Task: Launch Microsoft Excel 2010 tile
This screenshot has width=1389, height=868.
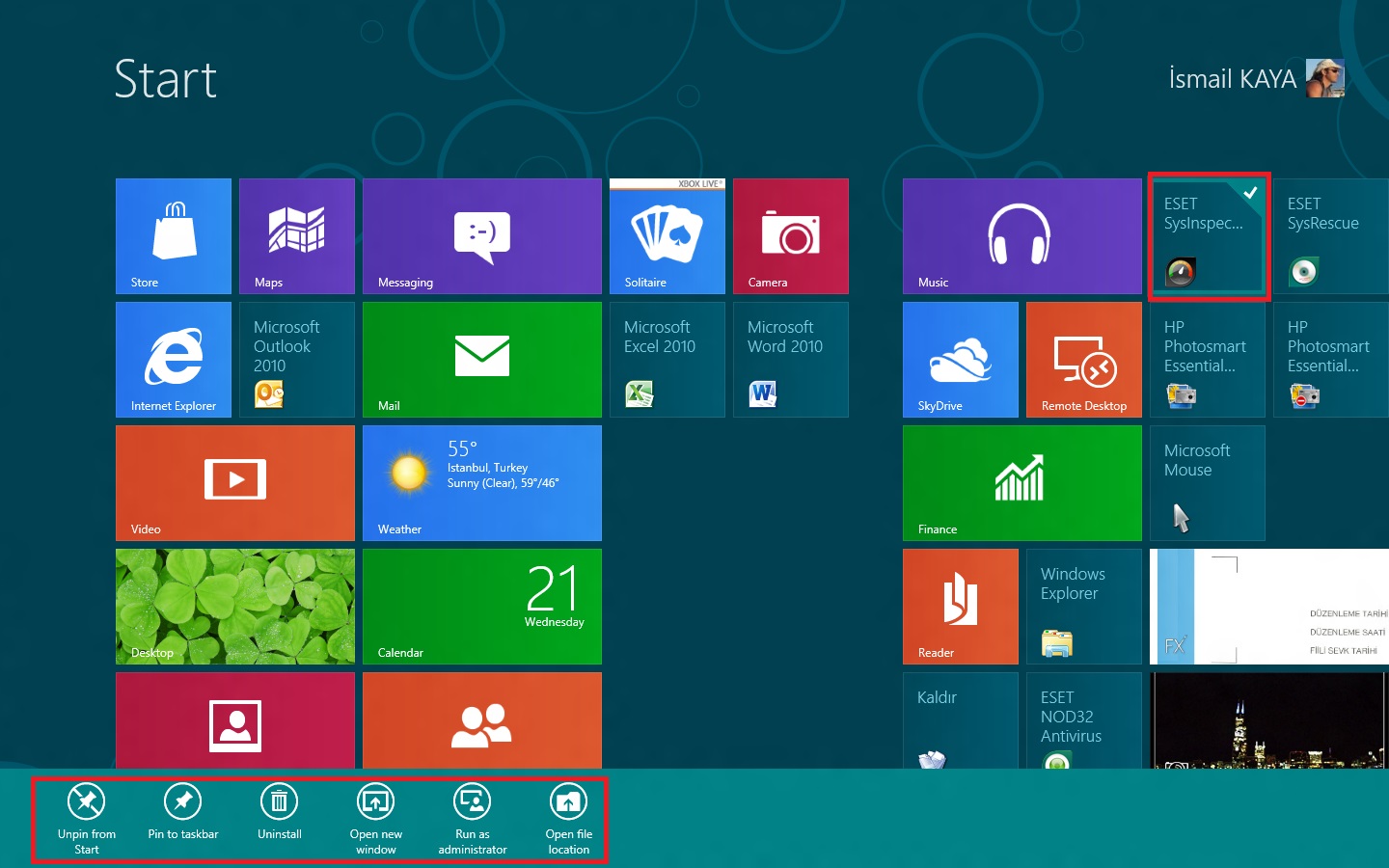Action: coord(667,360)
